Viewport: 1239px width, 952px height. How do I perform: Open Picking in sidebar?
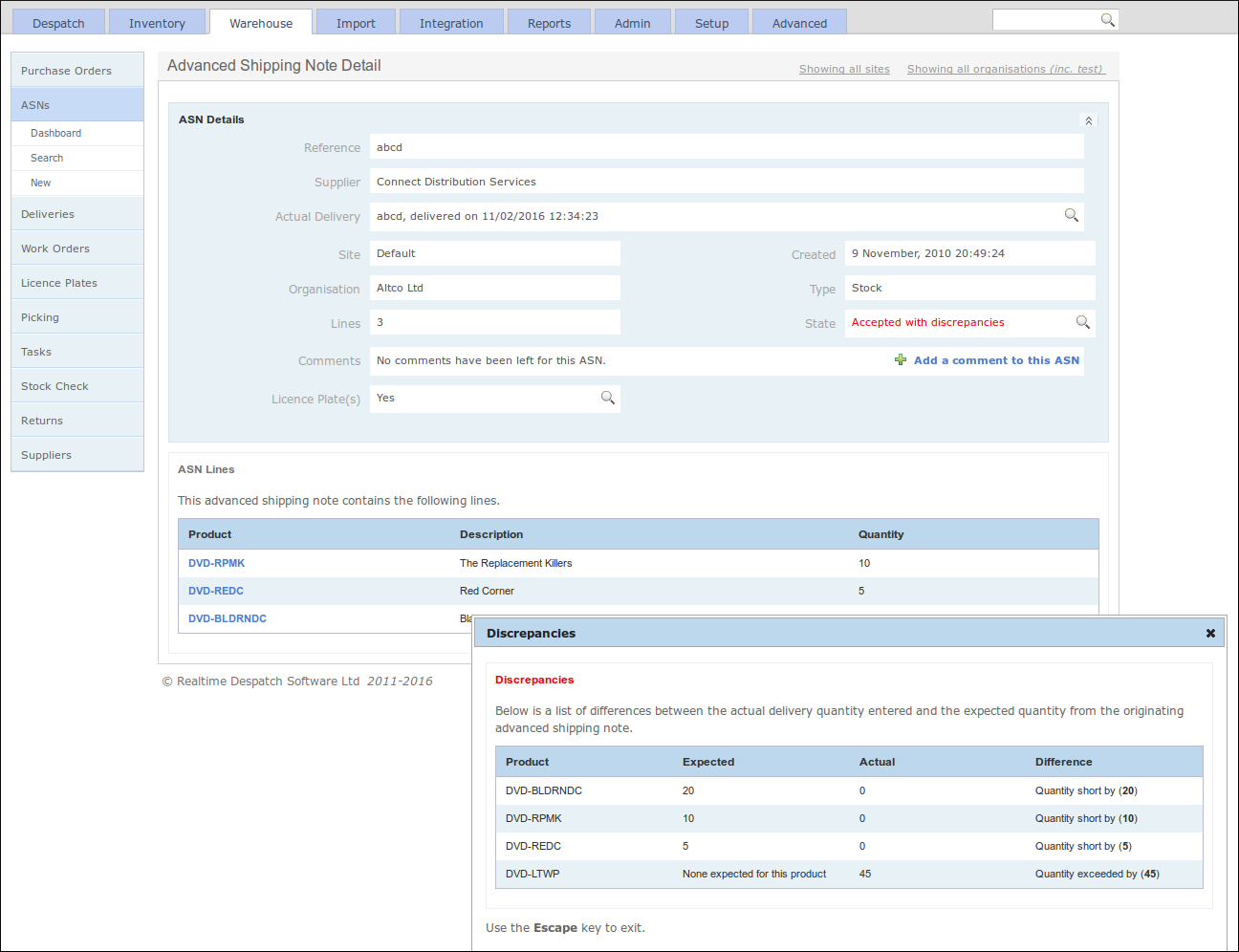tap(77, 317)
